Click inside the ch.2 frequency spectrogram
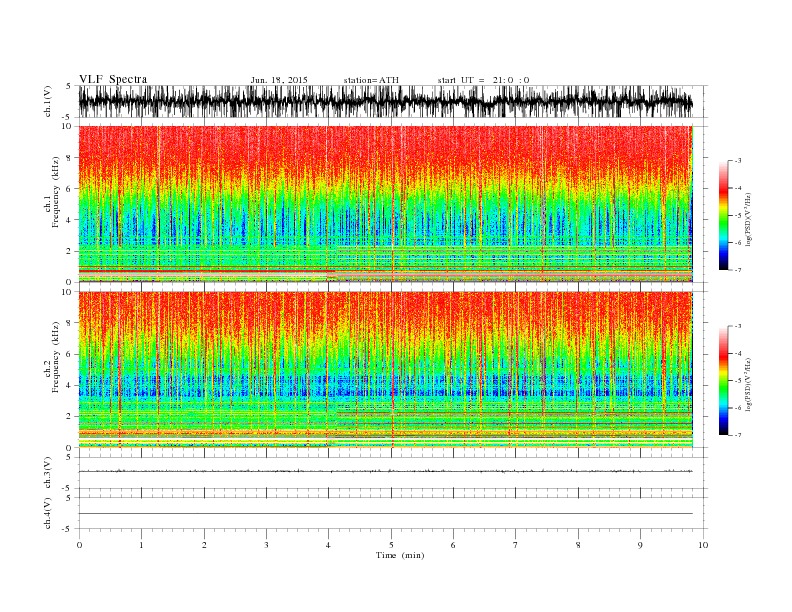The image size is (792, 612). tap(385, 369)
